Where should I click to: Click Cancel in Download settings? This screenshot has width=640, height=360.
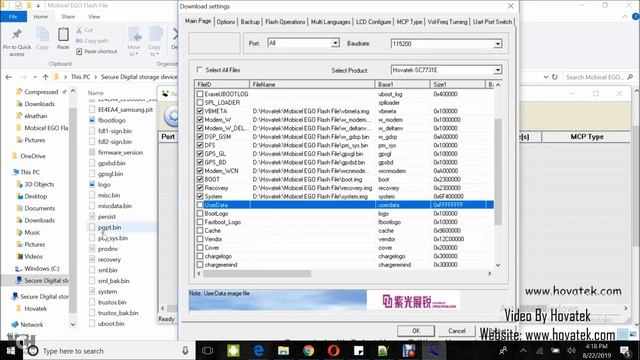click(457, 331)
